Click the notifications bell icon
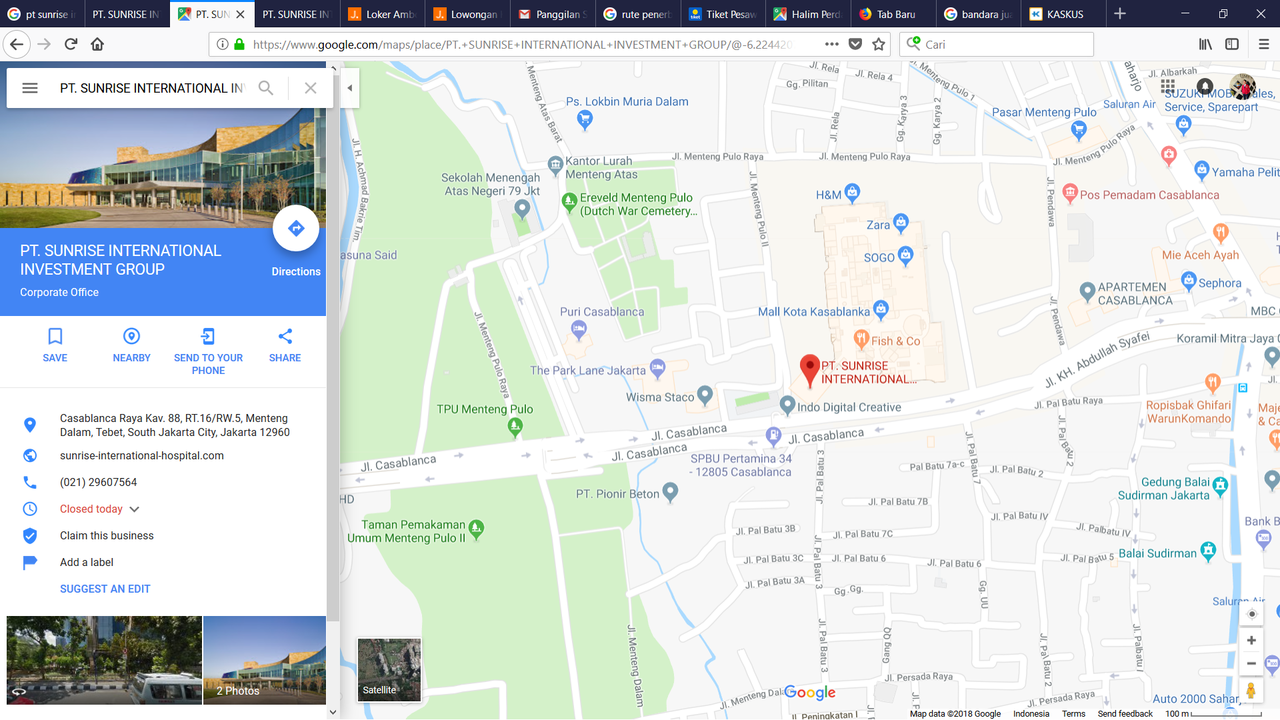1280x720 pixels. pyautogui.click(x=1205, y=87)
